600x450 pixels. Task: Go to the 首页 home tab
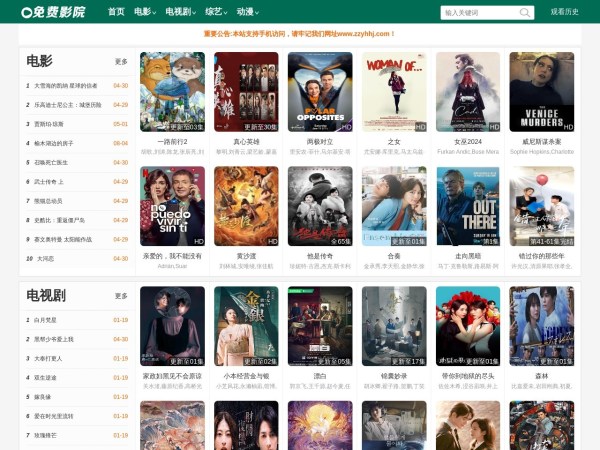pyautogui.click(x=116, y=12)
